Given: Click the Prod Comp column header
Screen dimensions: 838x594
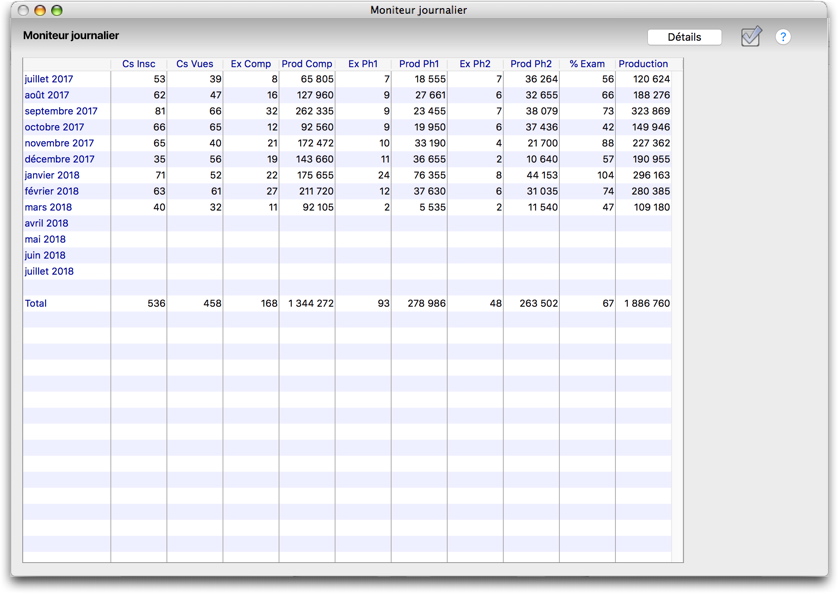Looking at the screenshot, I should (x=307, y=64).
